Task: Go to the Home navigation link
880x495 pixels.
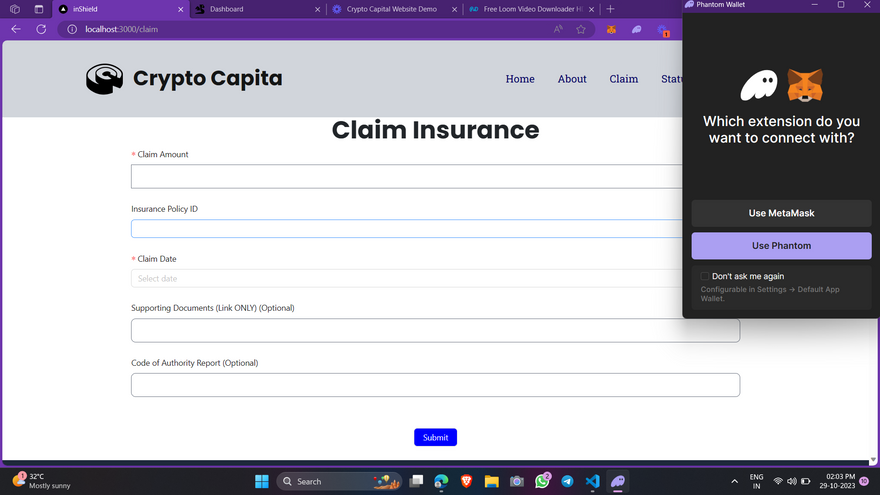Action: [520, 79]
